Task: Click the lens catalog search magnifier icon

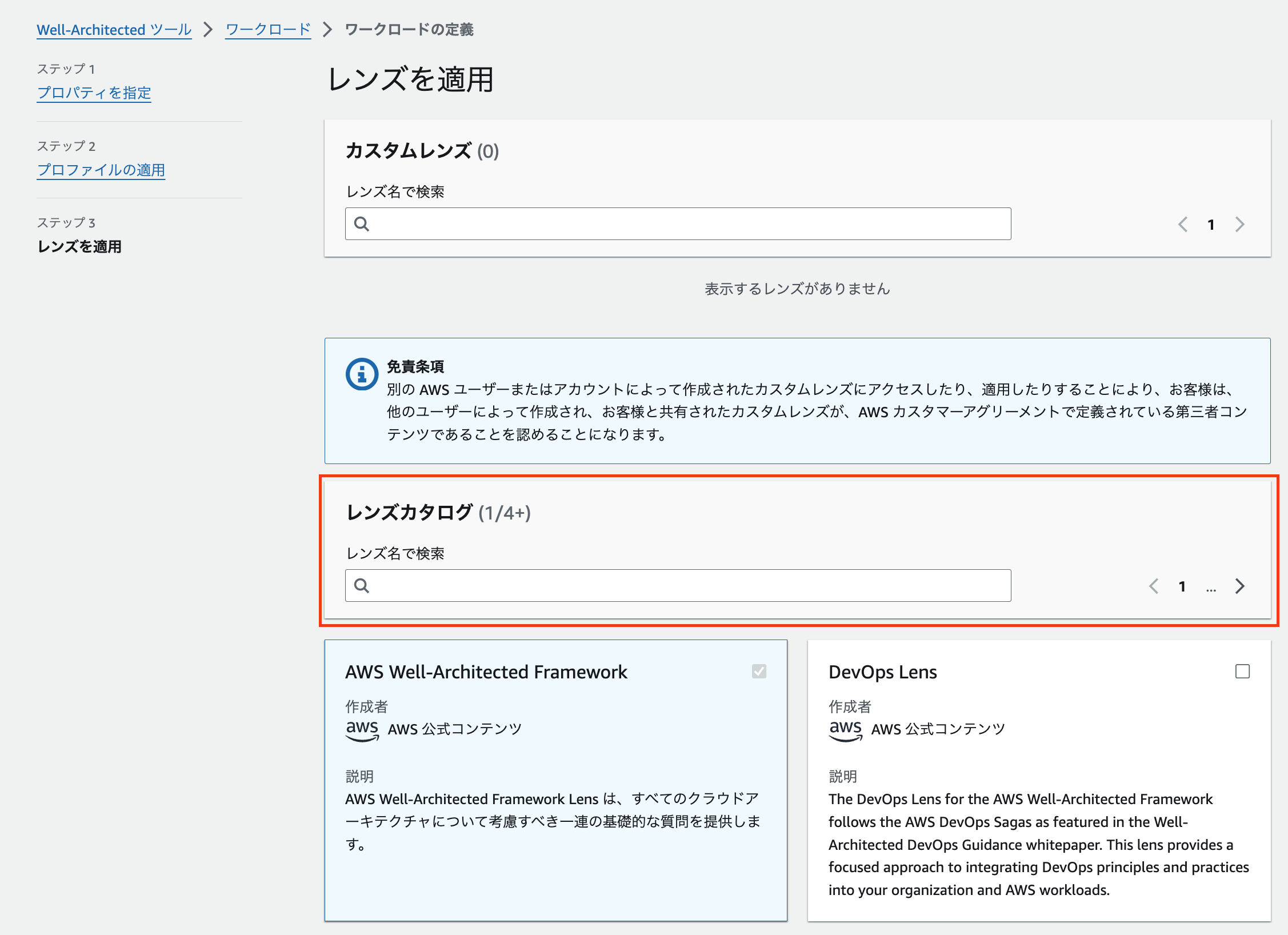Action: pos(361,586)
